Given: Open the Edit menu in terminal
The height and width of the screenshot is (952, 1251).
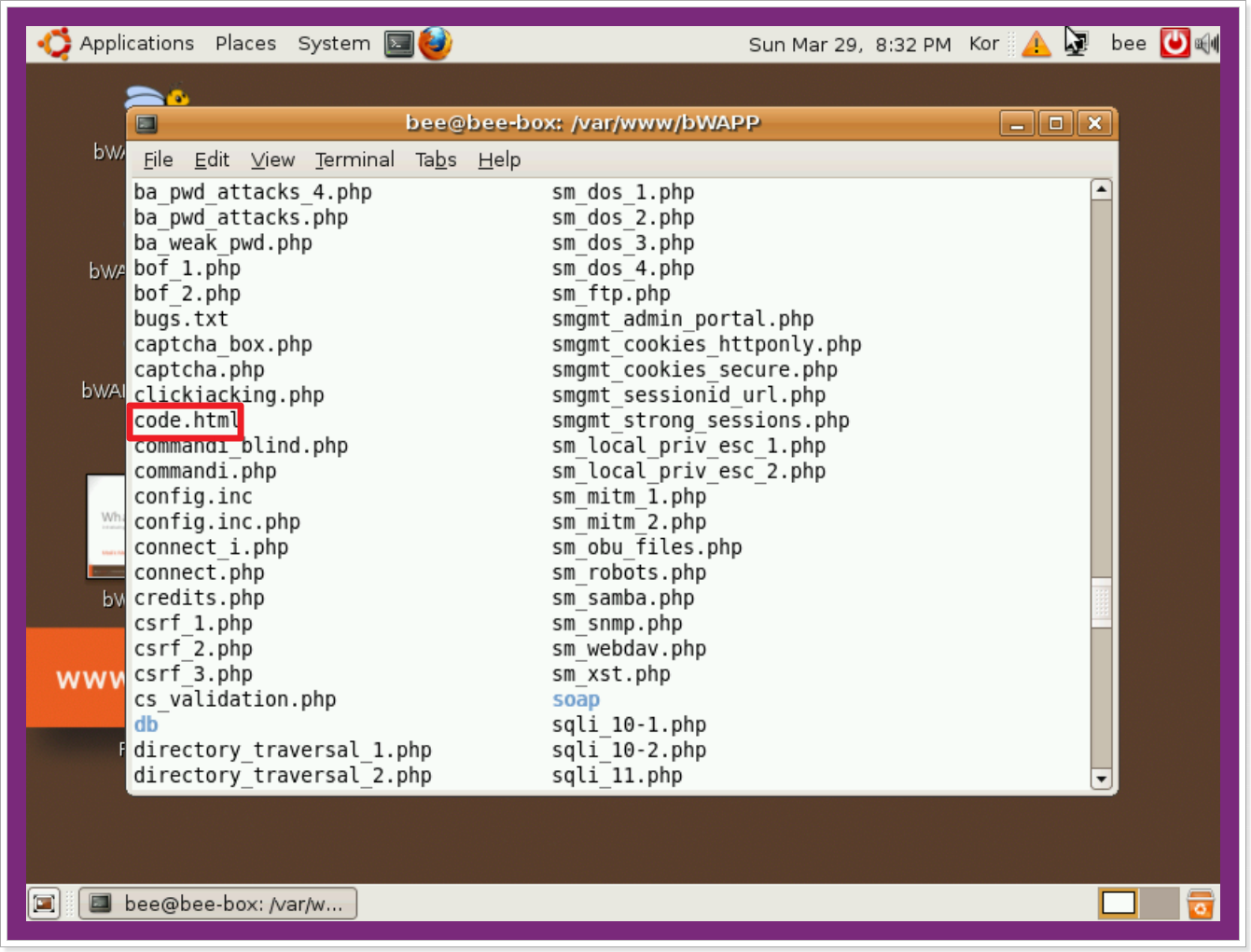Looking at the screenshot, I should pyautogui.click(x=212, y=159).
